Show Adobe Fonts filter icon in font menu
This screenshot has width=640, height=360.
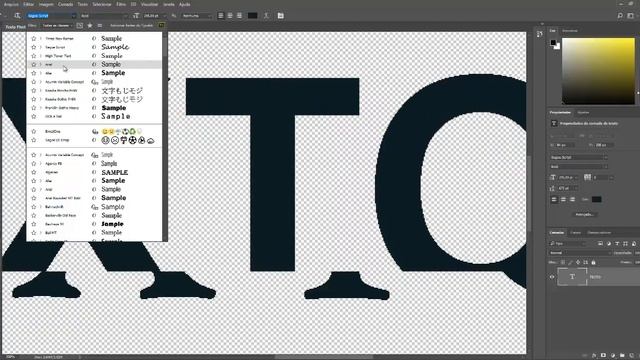pyautogui.click(x=80, y=25)
